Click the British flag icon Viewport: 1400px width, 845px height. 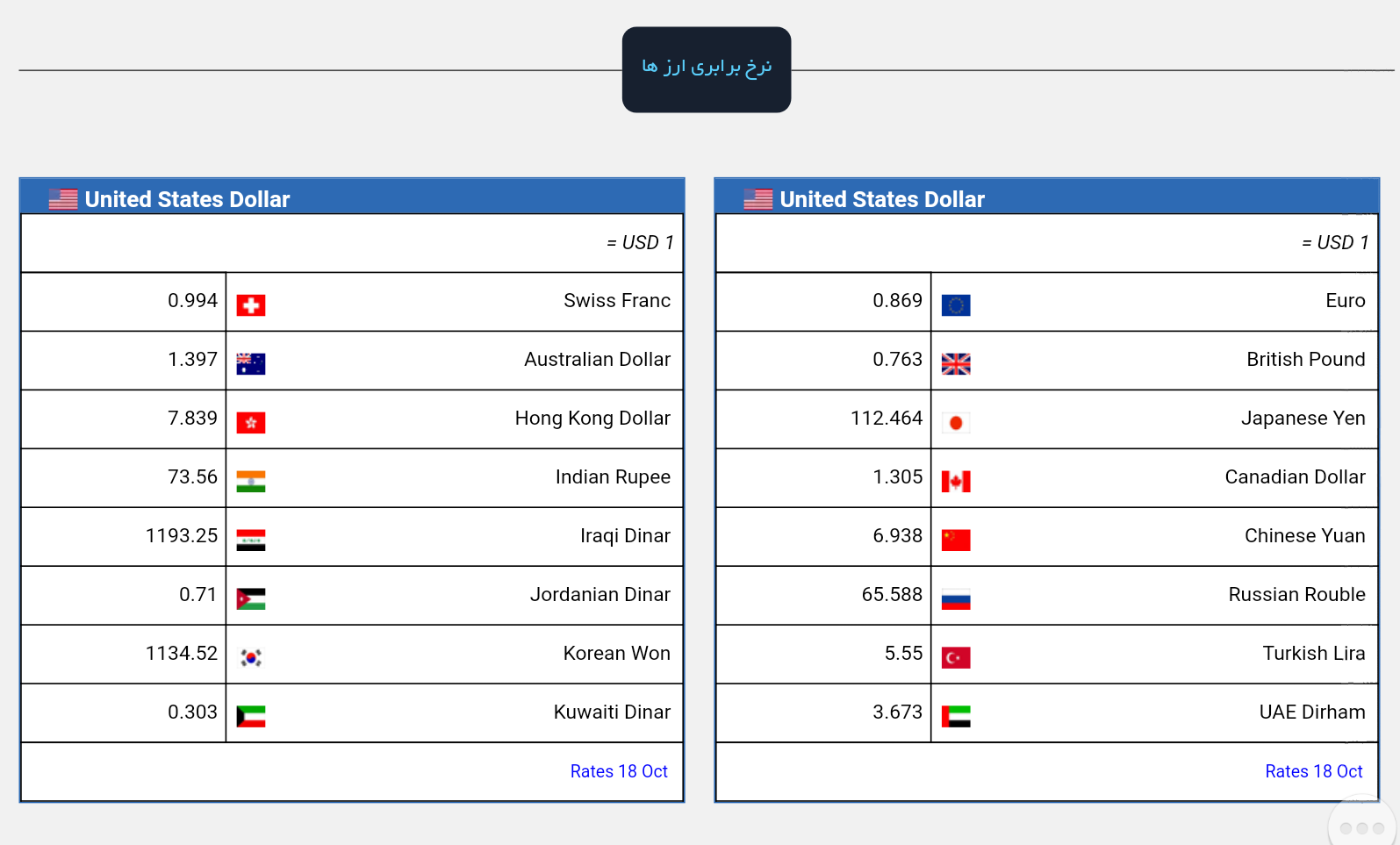pyautogui.click(x=956, y=363)
